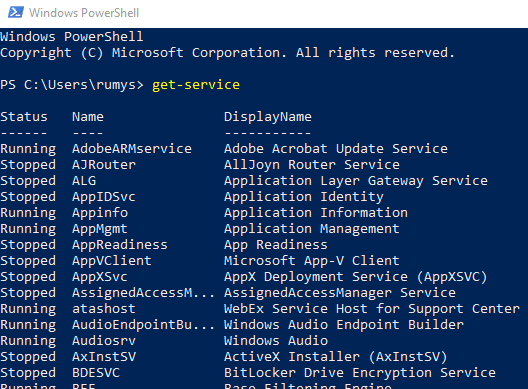Click the Name column header
Image resolution: width=528 pixels, height=389 pixels.
[x=88, y=117]
